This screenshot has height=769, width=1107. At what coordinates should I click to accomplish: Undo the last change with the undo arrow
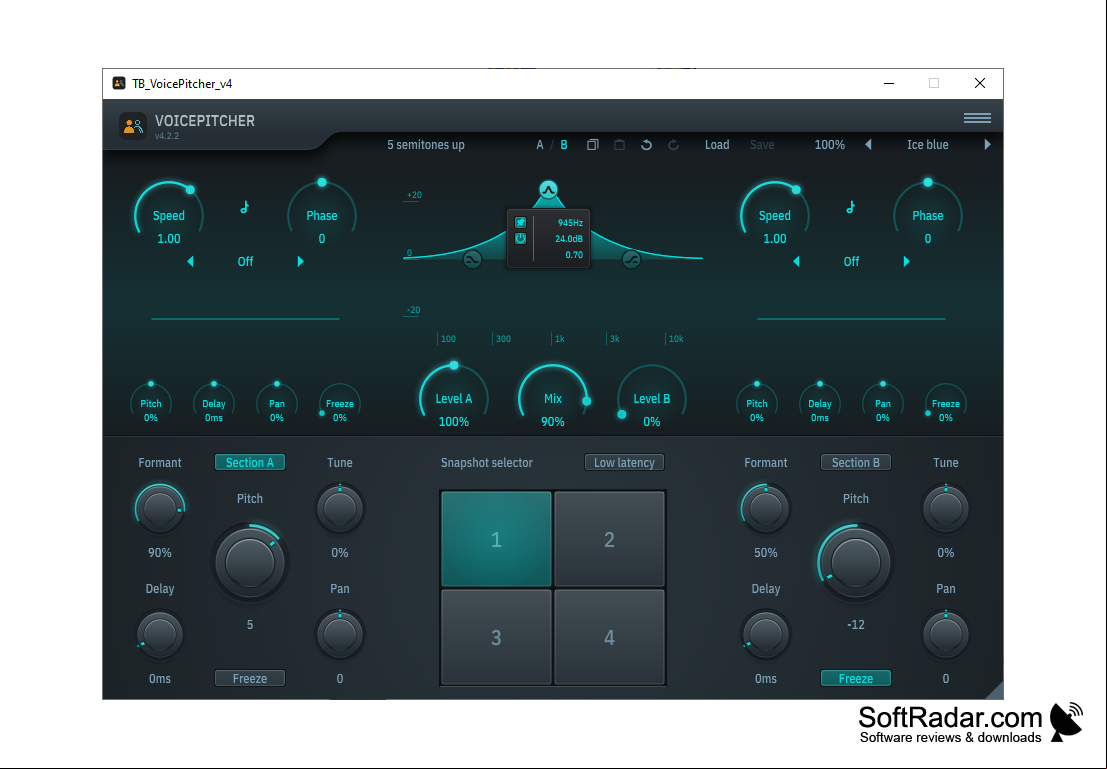tap(646, 145)
